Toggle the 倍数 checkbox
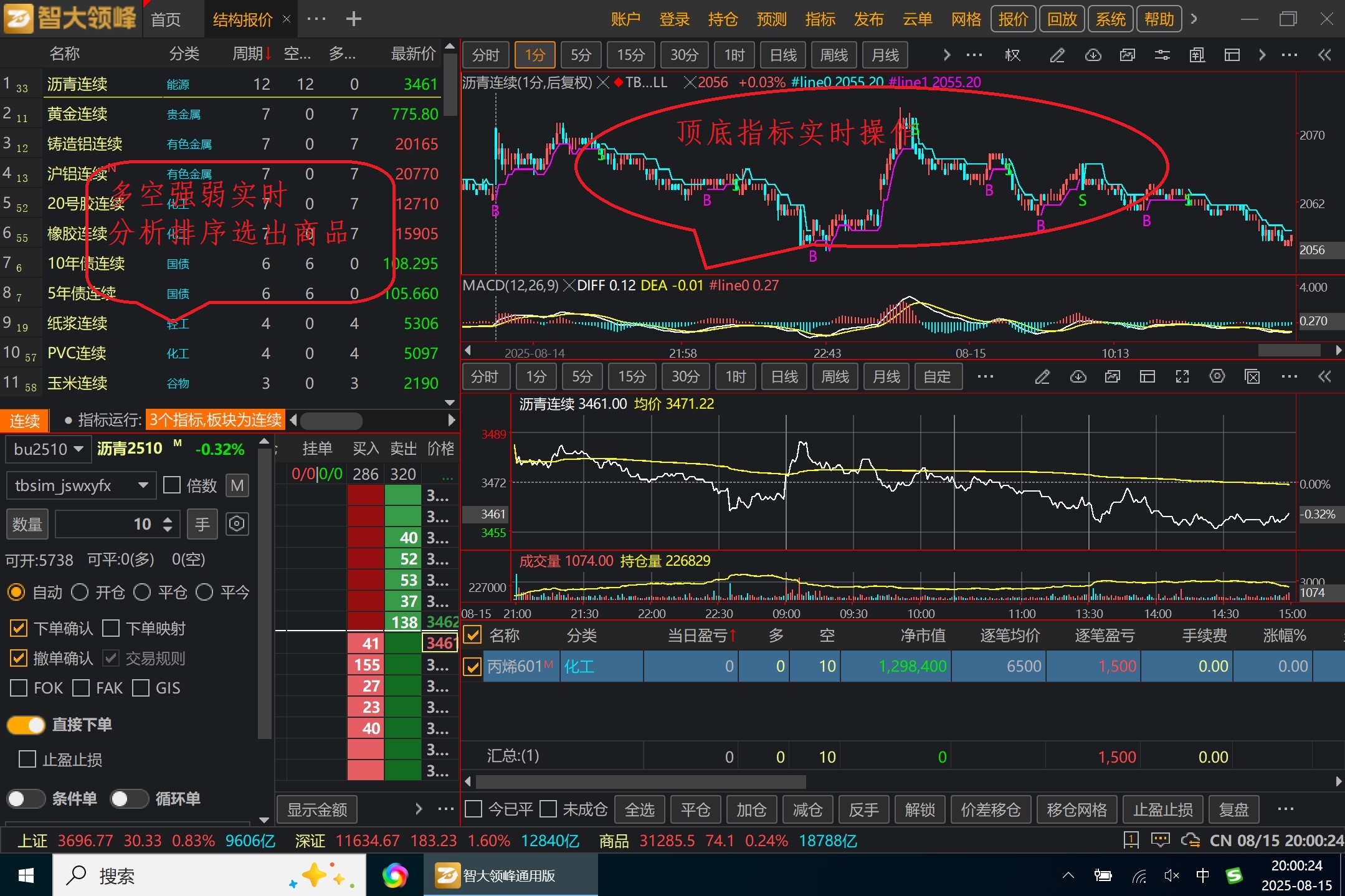 tap(172, 485)
